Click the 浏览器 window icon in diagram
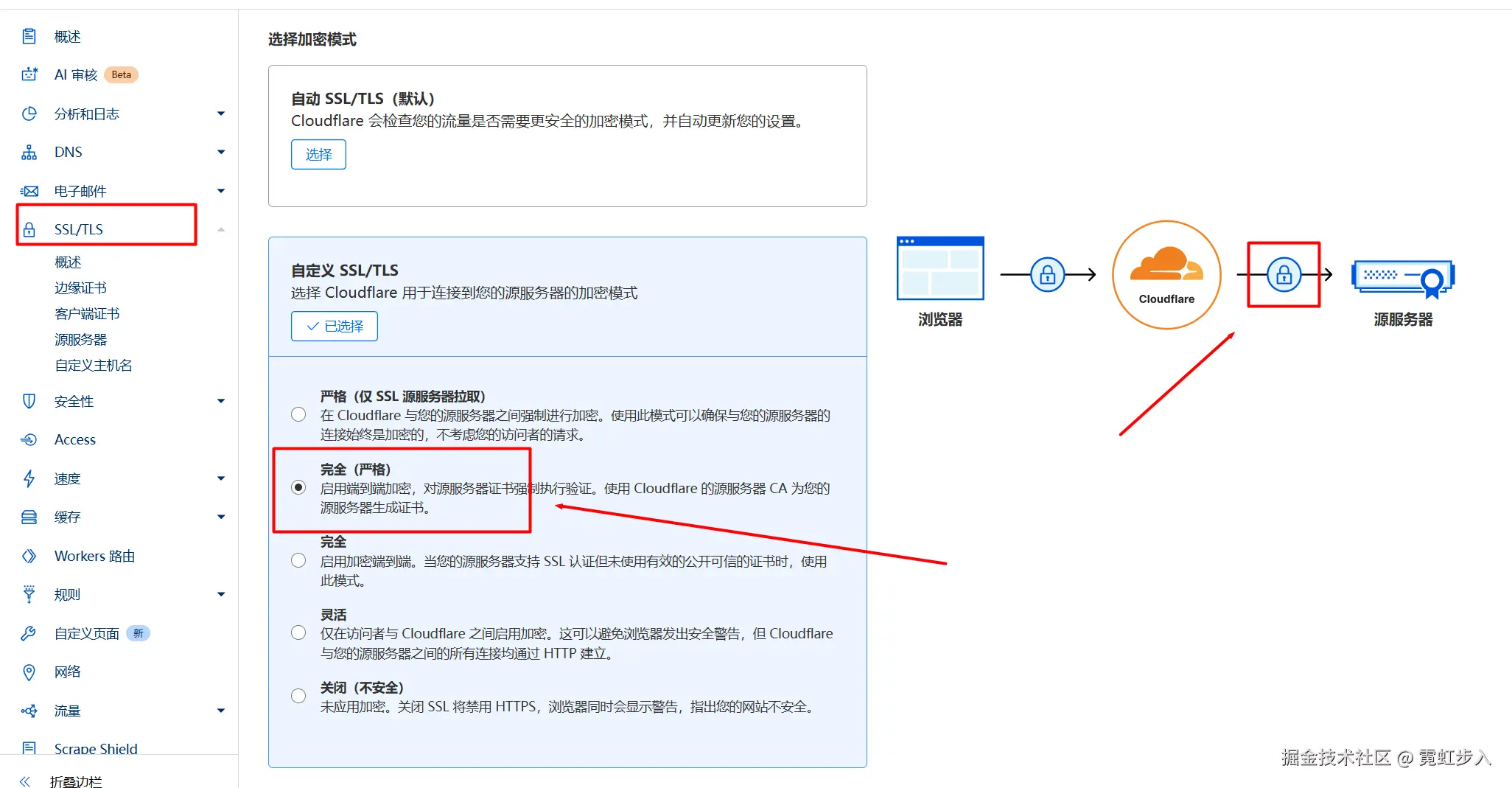 [x=940, y=268]
